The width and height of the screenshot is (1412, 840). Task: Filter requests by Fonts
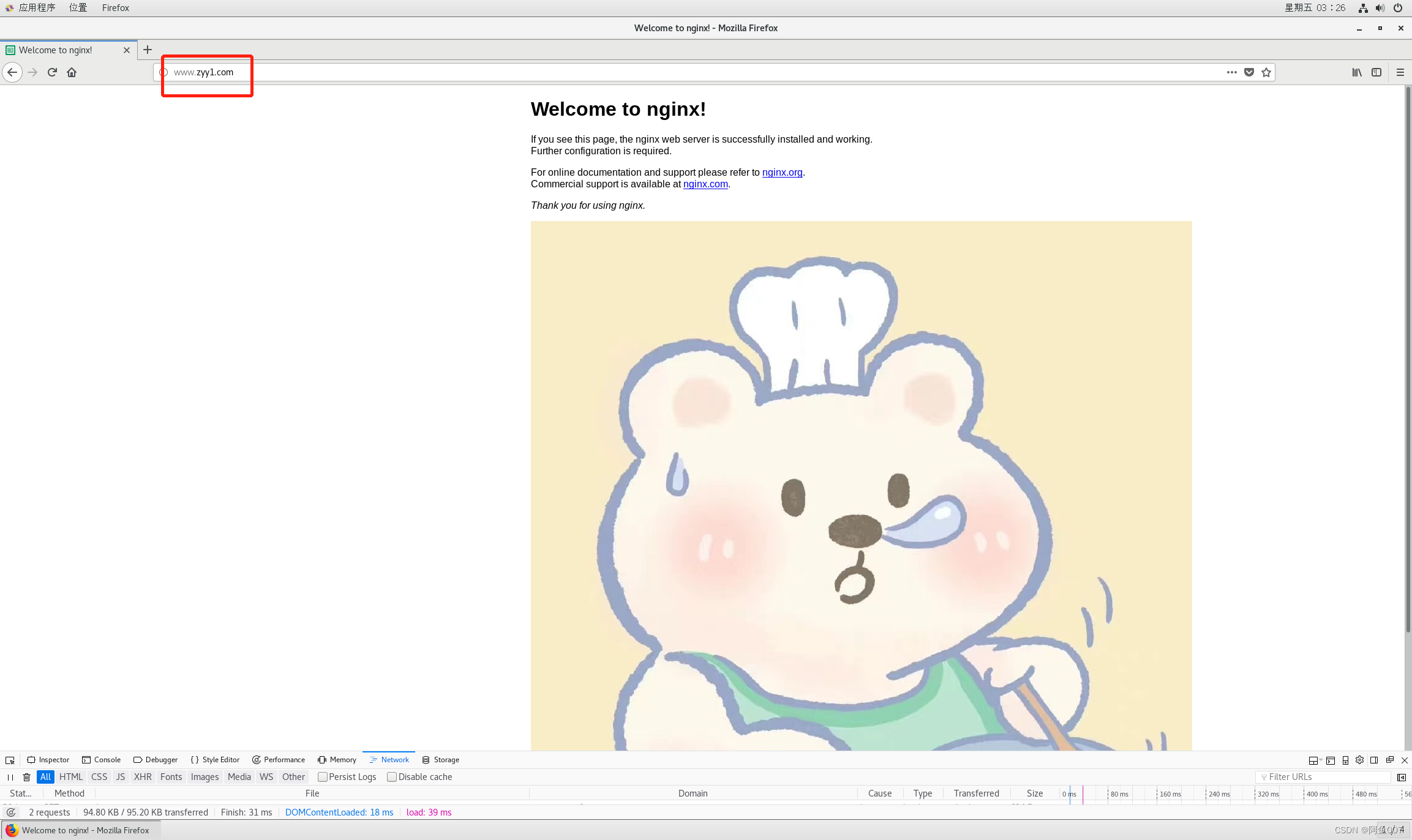click(x=171, y=777)
